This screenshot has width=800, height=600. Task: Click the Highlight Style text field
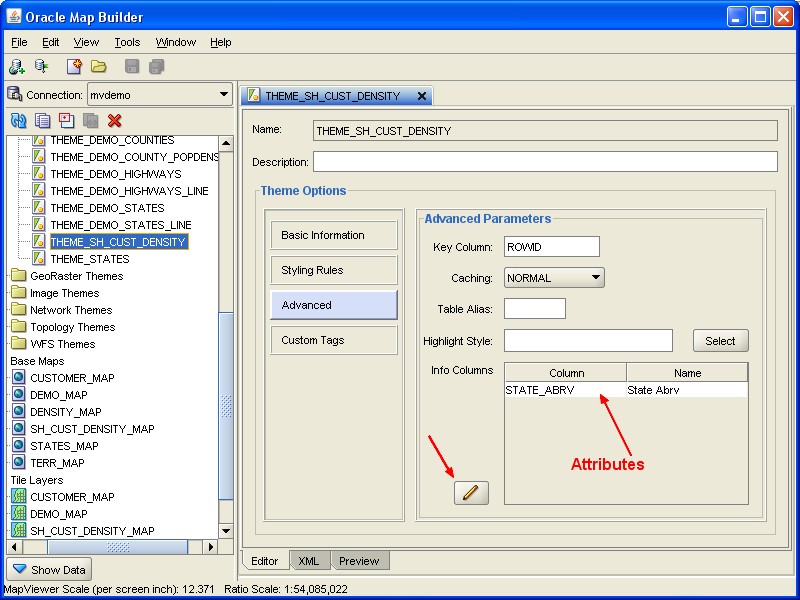(588, 341)
